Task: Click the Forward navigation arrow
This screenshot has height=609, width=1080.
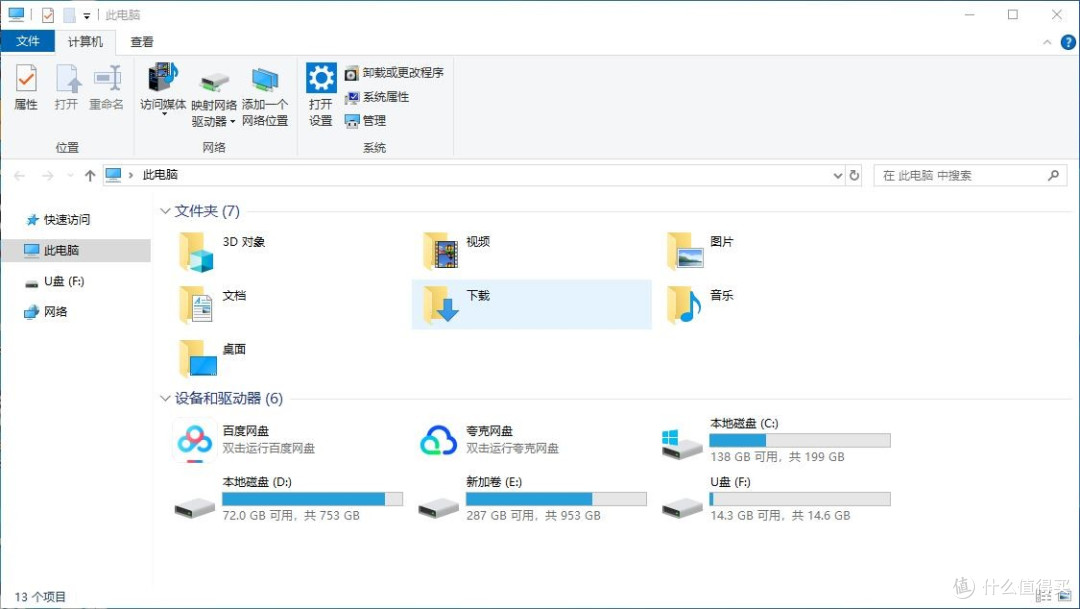Action: point(48,176)
